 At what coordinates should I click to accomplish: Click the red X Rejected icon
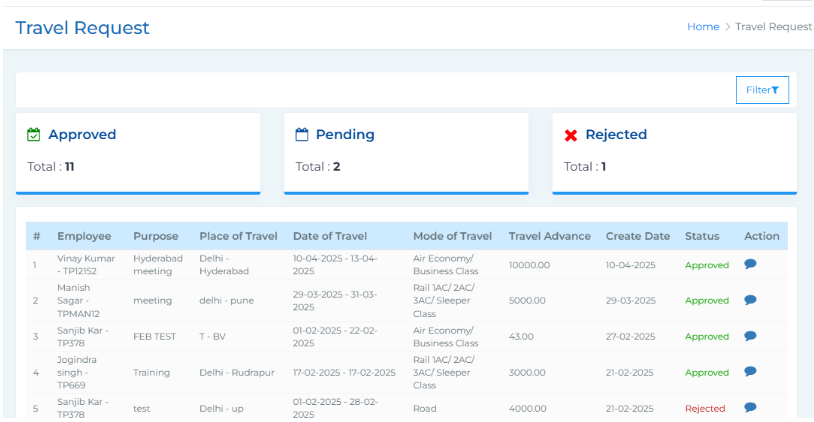pos(571,135)
